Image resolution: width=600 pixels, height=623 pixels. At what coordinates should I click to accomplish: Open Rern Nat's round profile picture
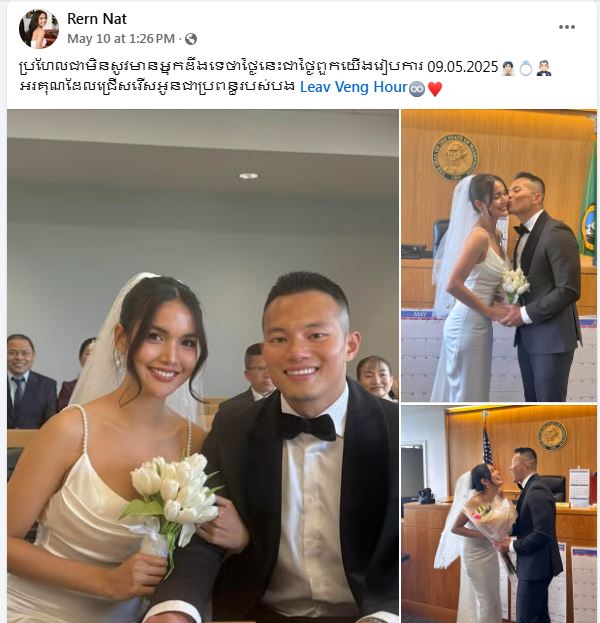pyautogui.click(x=39, y=29)
